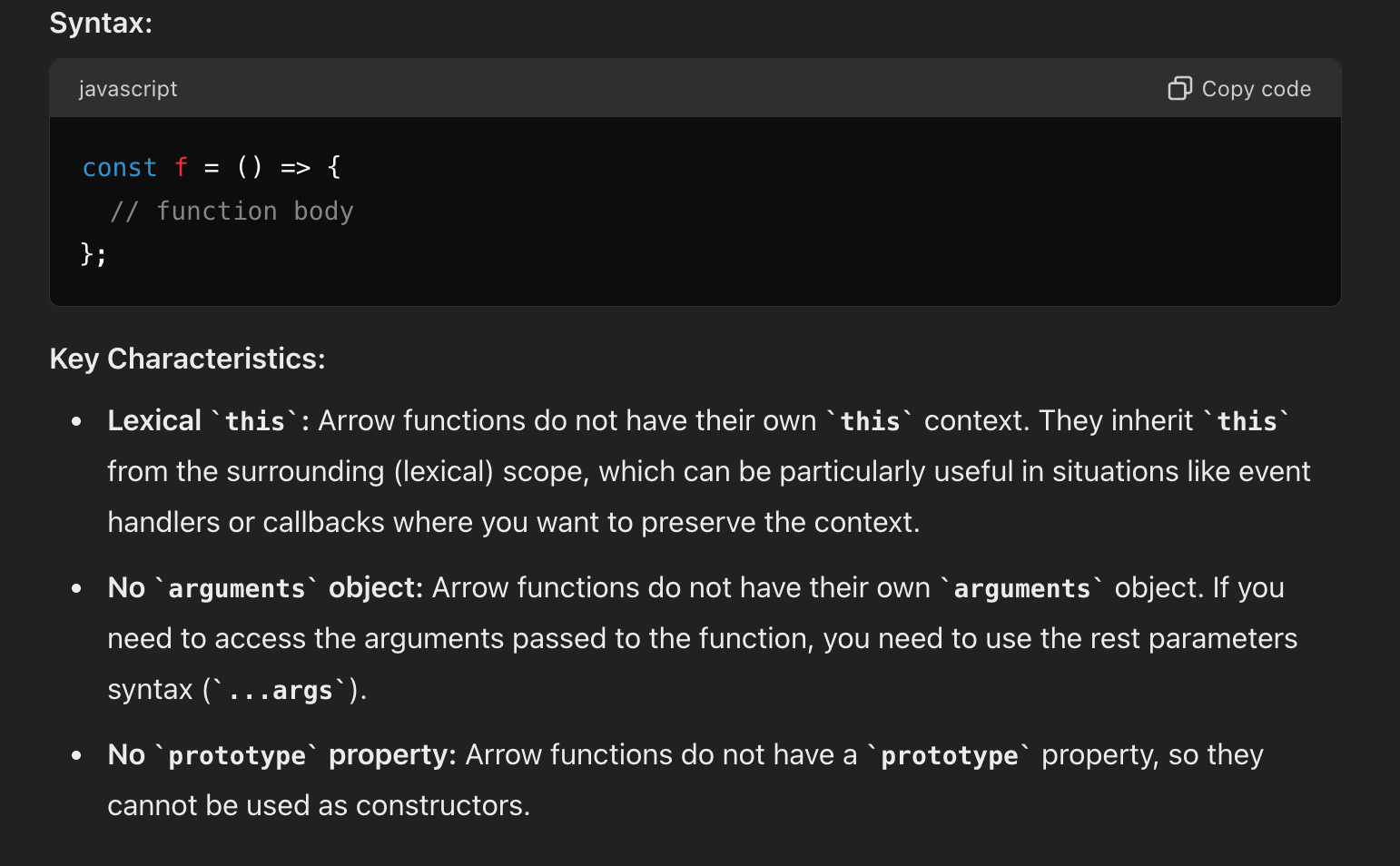Click the closing brace in the snippet
1400x866 pixels.
[85, 254]
